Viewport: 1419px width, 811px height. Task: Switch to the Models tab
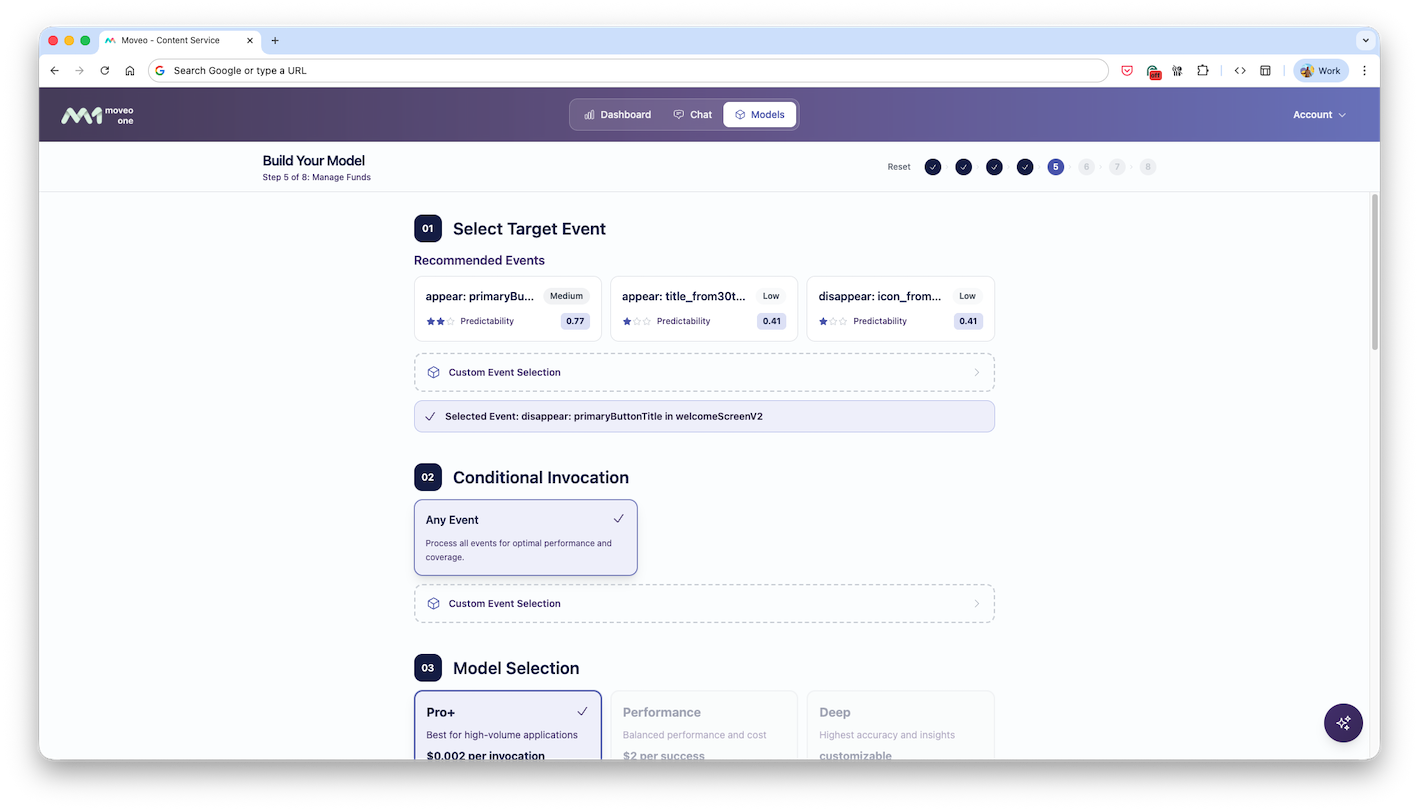coord(759,114)
